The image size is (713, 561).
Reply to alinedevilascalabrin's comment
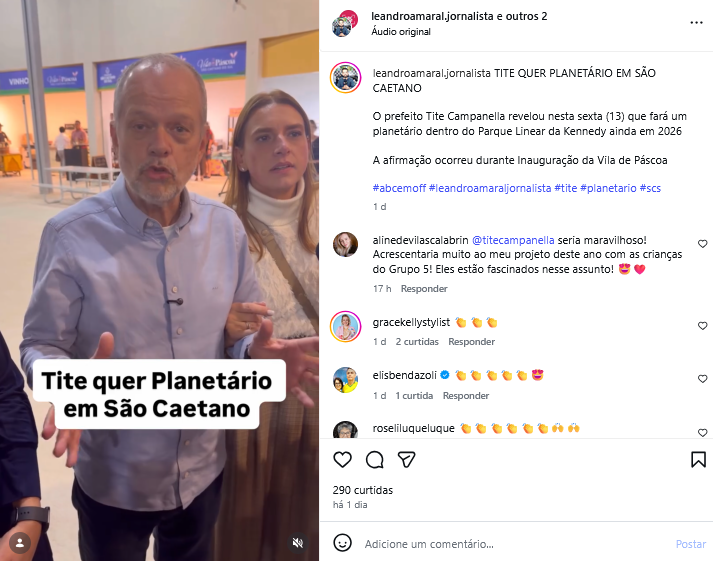[424, 289]
